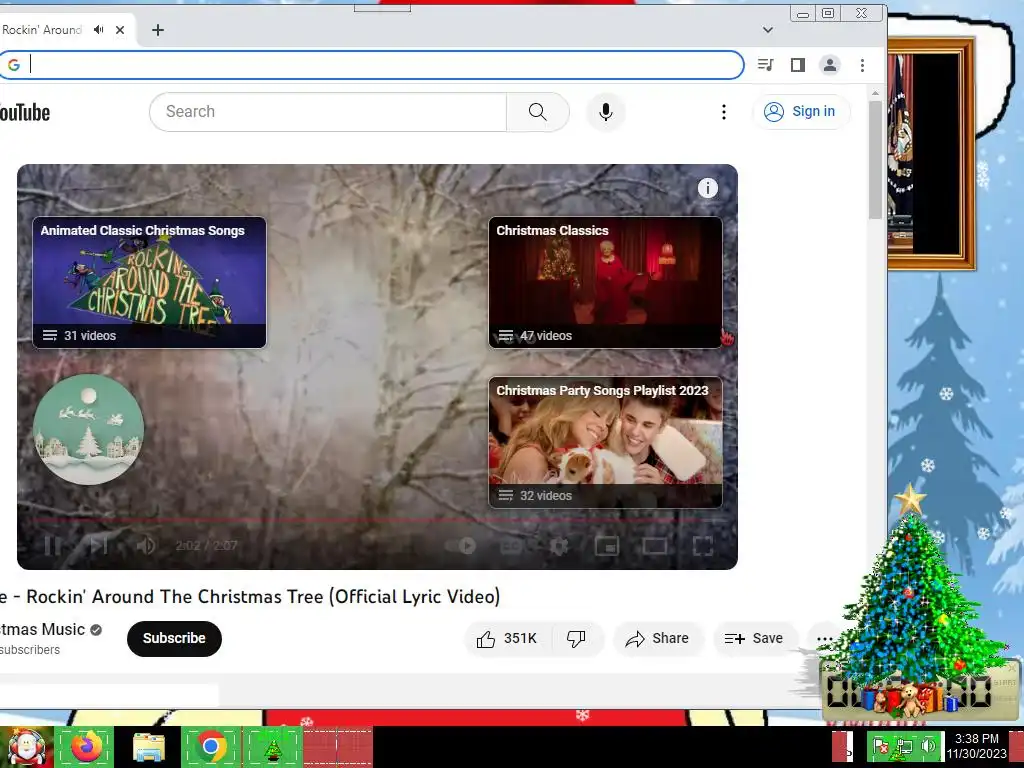
Task: Open Christmas Classics playlist card
Action: click(x=605, y=282)
